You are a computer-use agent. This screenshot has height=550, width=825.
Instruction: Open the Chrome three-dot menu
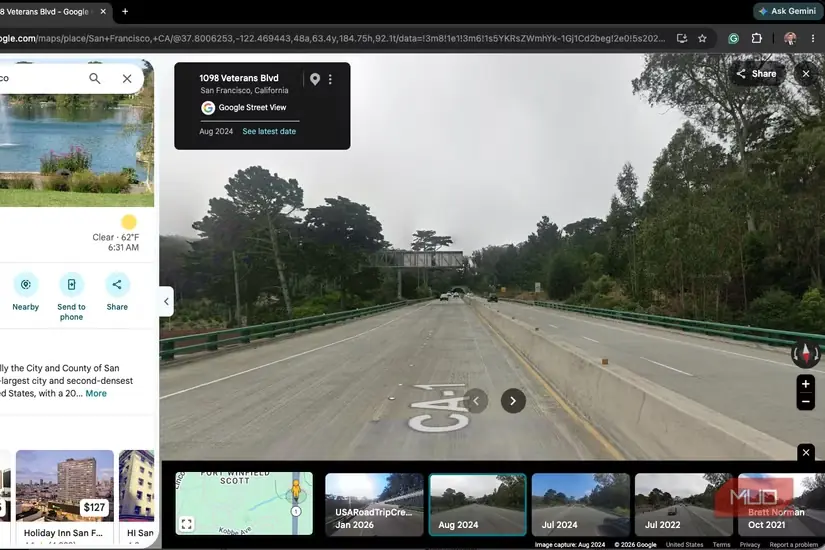[813, 38]
